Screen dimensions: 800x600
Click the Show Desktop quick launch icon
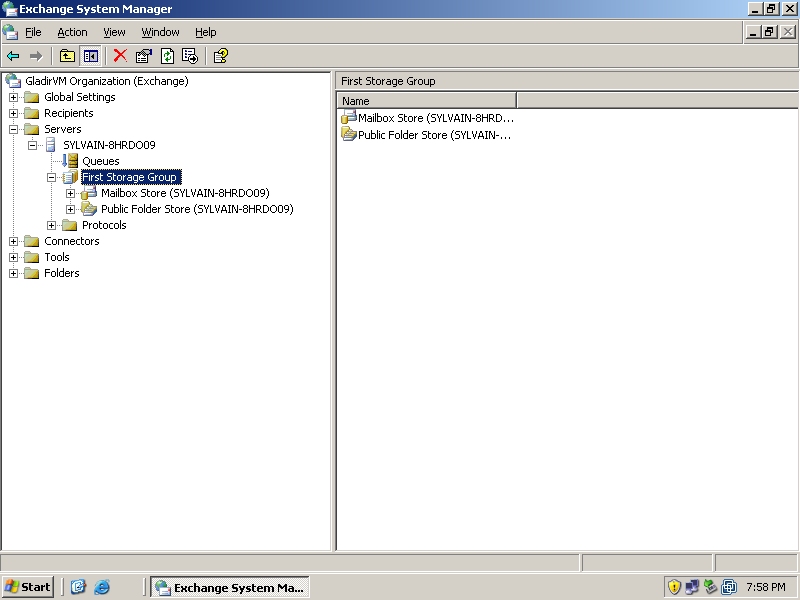78,587
